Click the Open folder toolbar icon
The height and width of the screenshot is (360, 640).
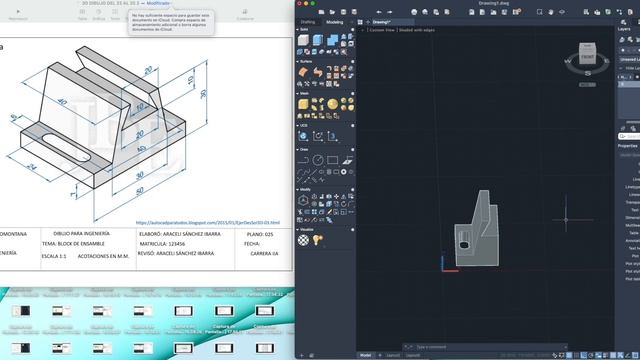pos(332,12)
